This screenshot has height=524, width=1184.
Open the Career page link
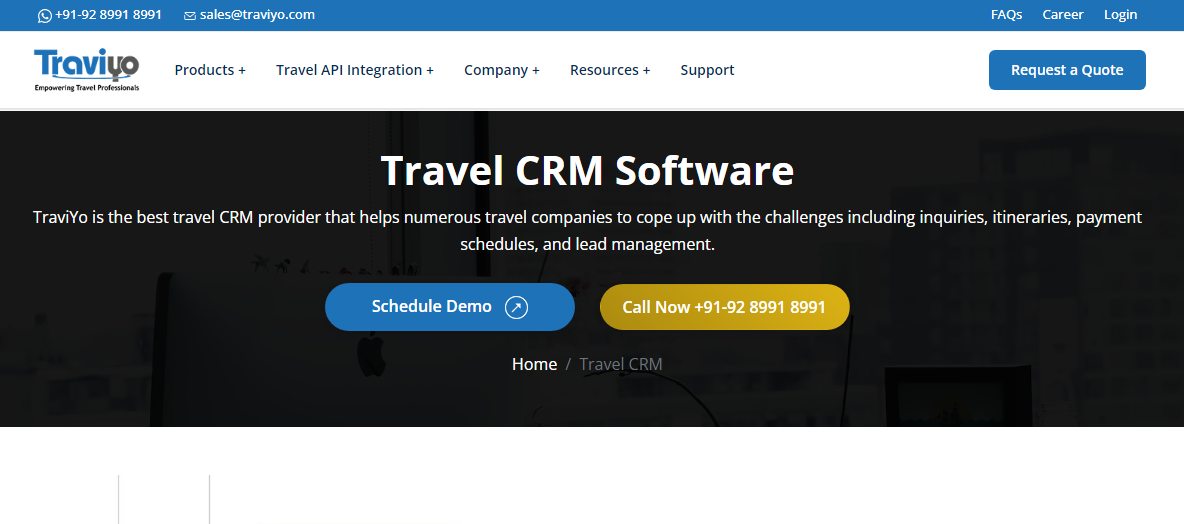click(x=1062, y=15)
